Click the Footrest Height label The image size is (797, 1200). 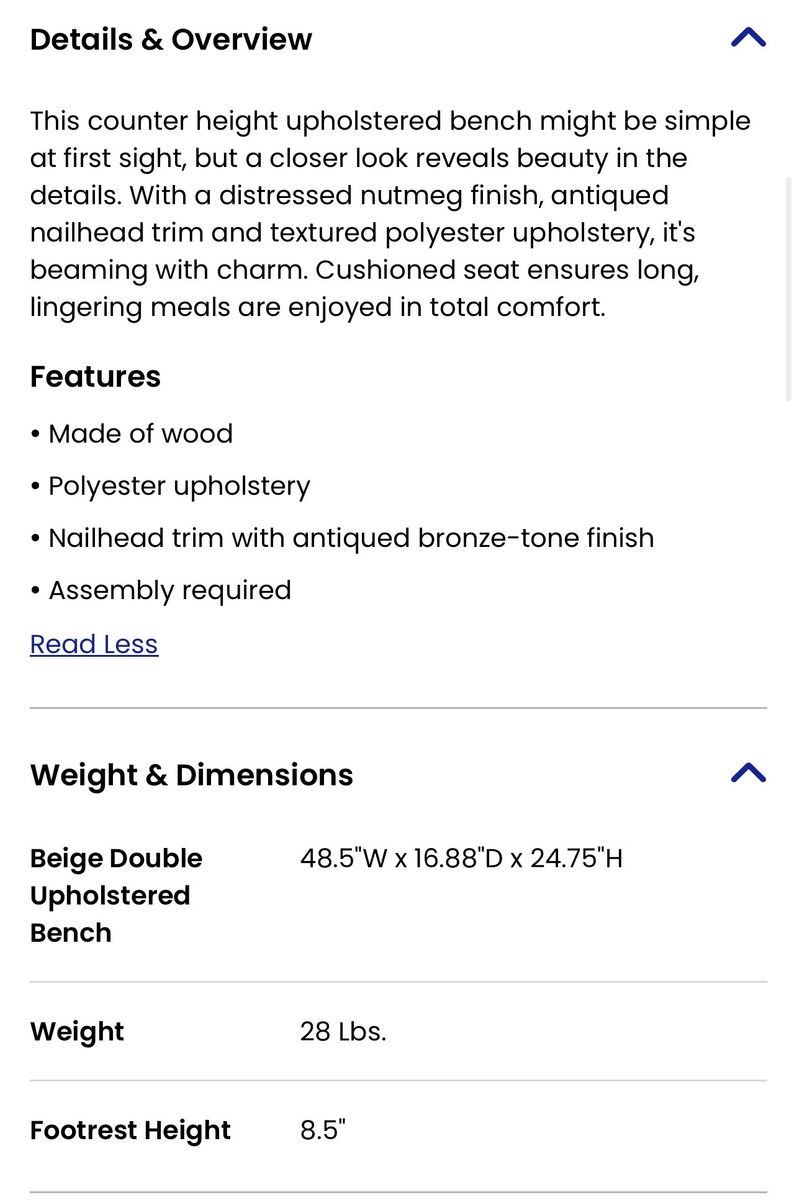point(130,1130)
